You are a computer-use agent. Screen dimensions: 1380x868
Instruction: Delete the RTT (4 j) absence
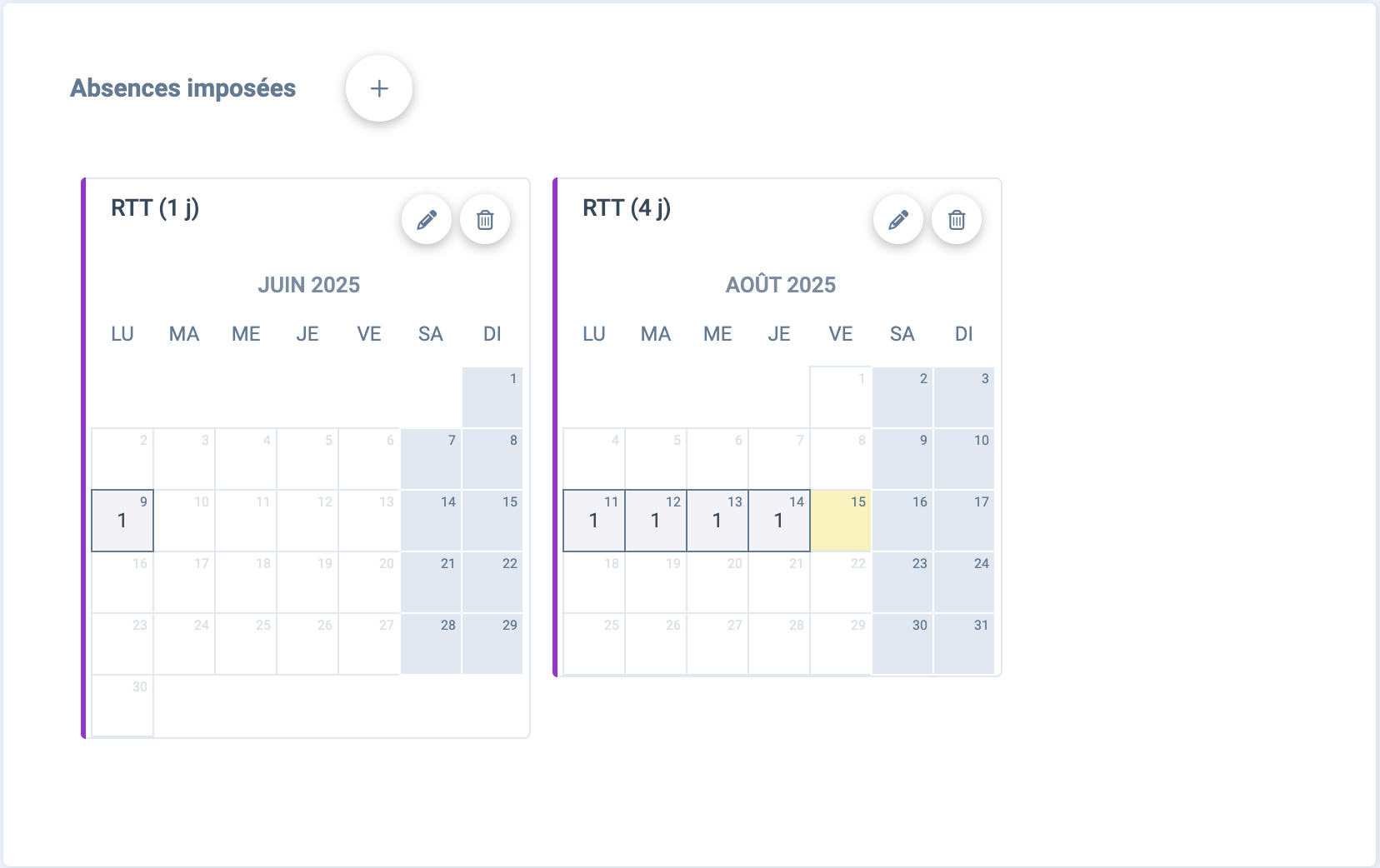pyautogui.click(x=957, y=220)
